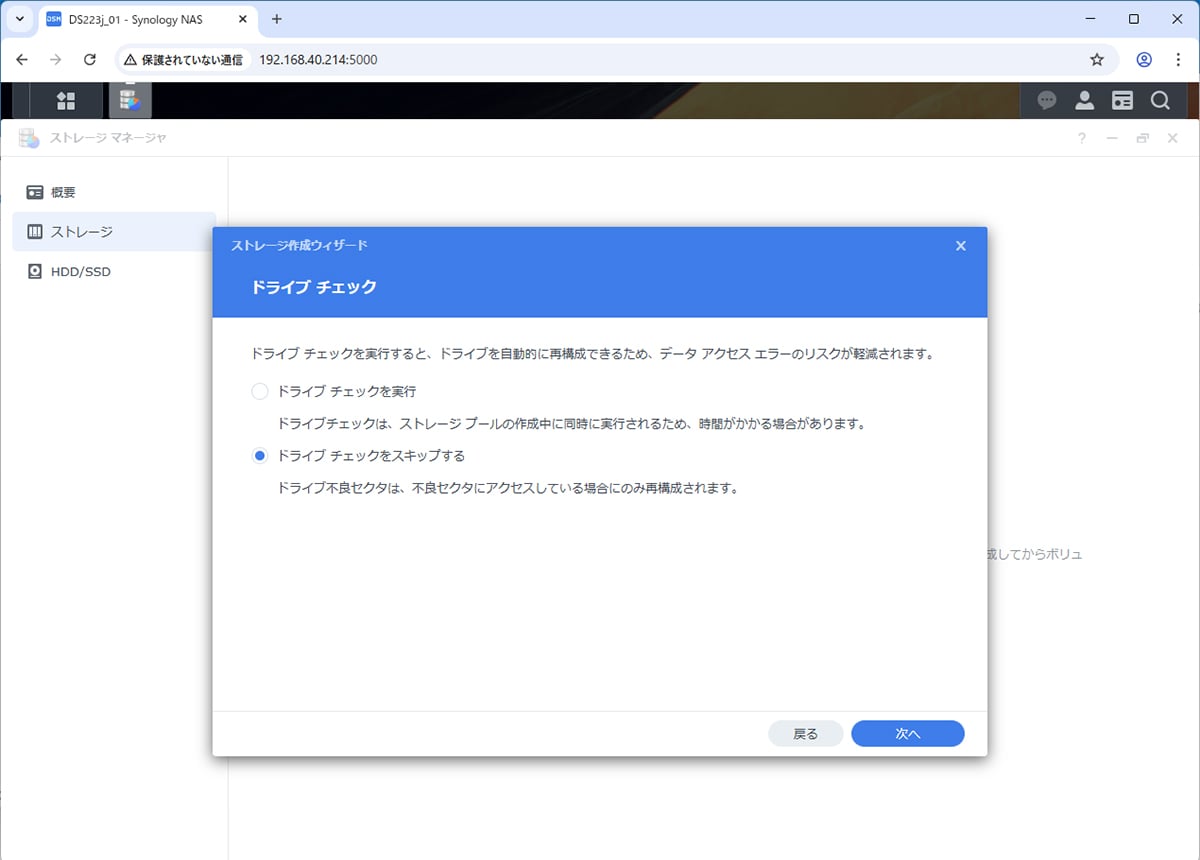Reload the browser page
This screenshot has height=860, width=1200.
tap(89, 60)
